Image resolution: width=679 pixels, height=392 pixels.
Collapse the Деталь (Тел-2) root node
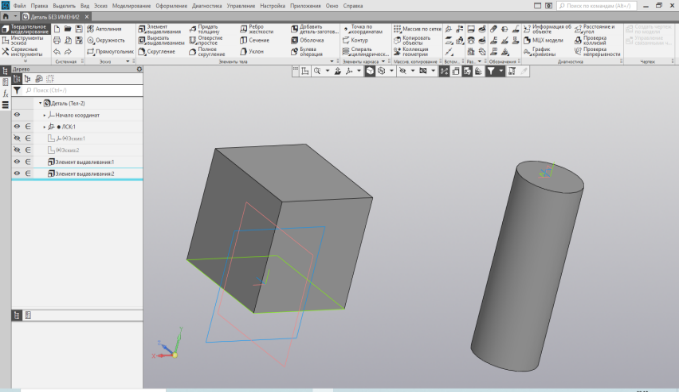click(x=40, y=103)
